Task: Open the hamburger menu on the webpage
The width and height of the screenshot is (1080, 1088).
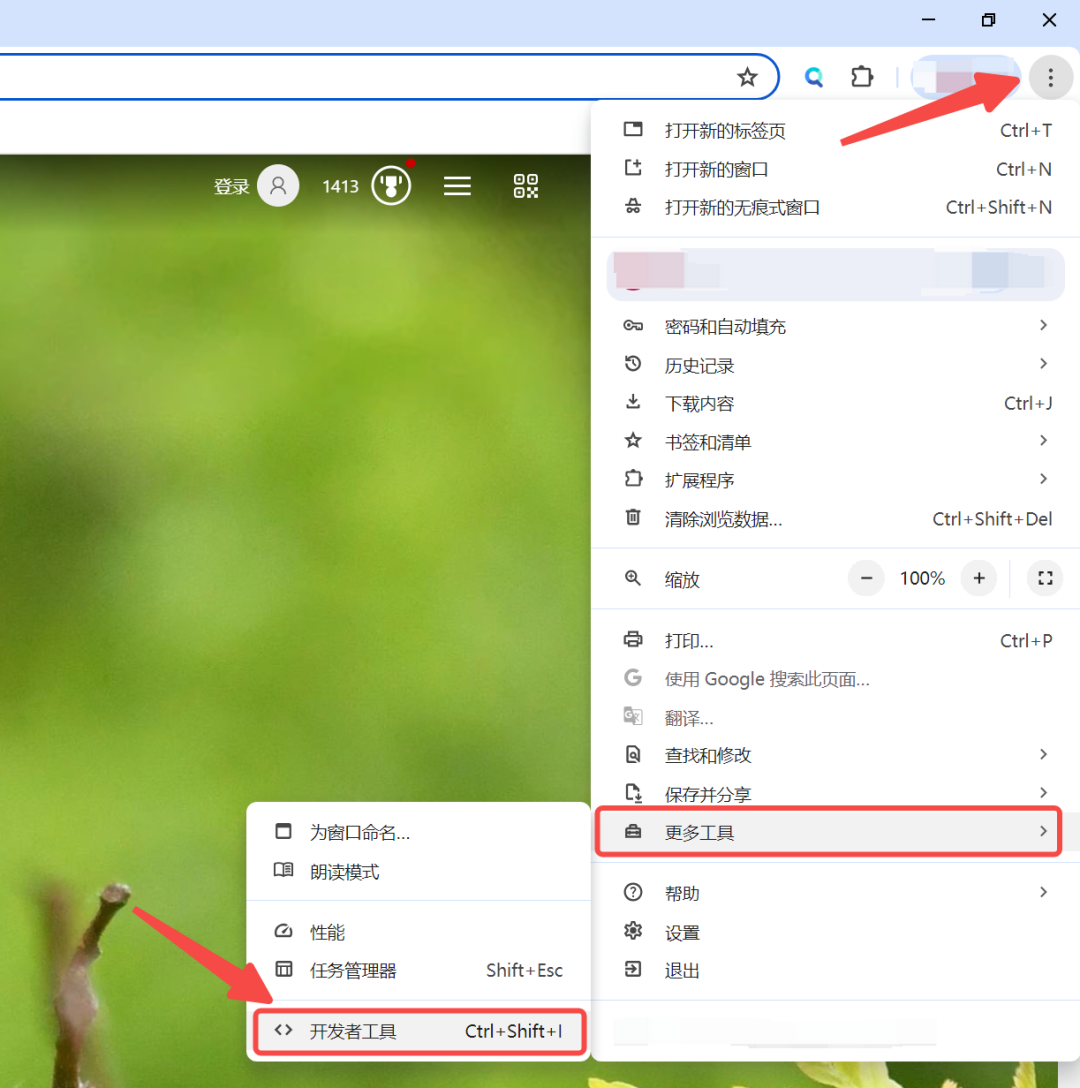Action: (457, 186)
